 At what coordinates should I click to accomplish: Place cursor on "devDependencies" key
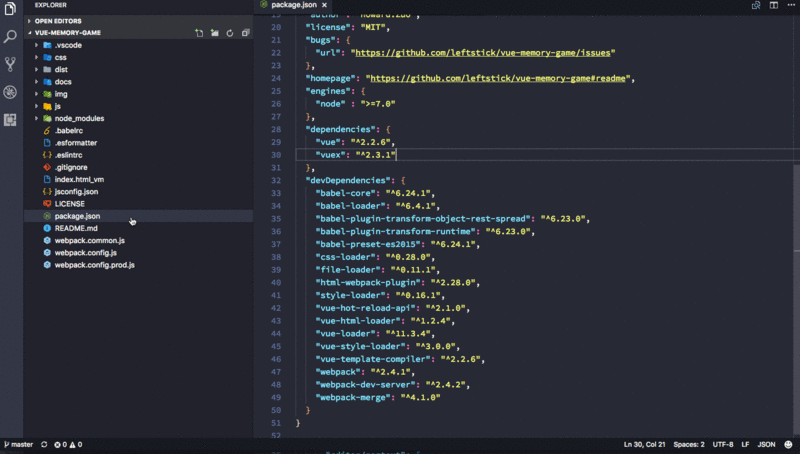click(x=348, y=180)
